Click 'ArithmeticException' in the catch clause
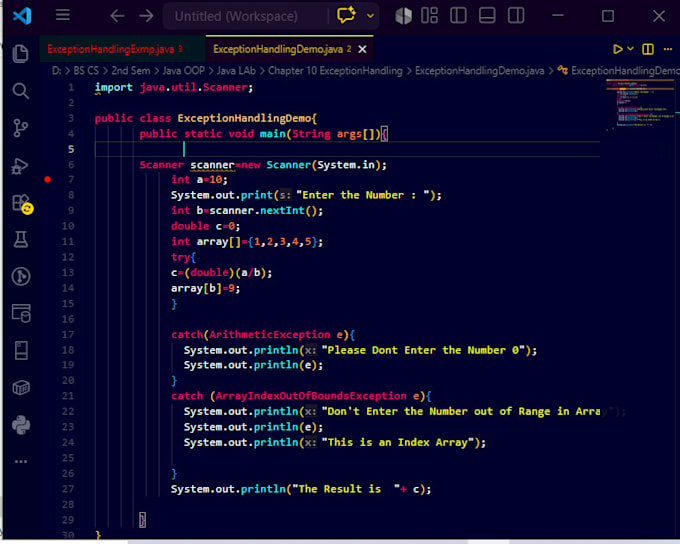 tap(270, 334)
